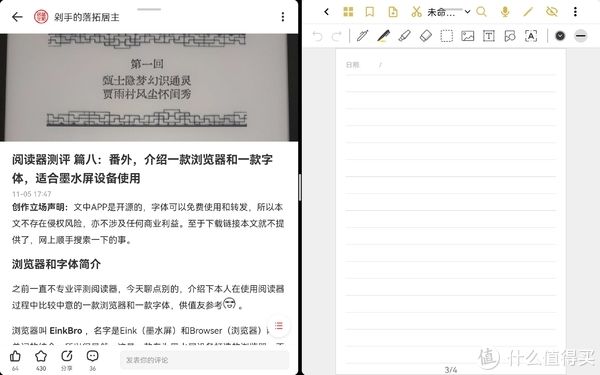Open the author name 剁手的落拓居主

(x=87, y=17)
